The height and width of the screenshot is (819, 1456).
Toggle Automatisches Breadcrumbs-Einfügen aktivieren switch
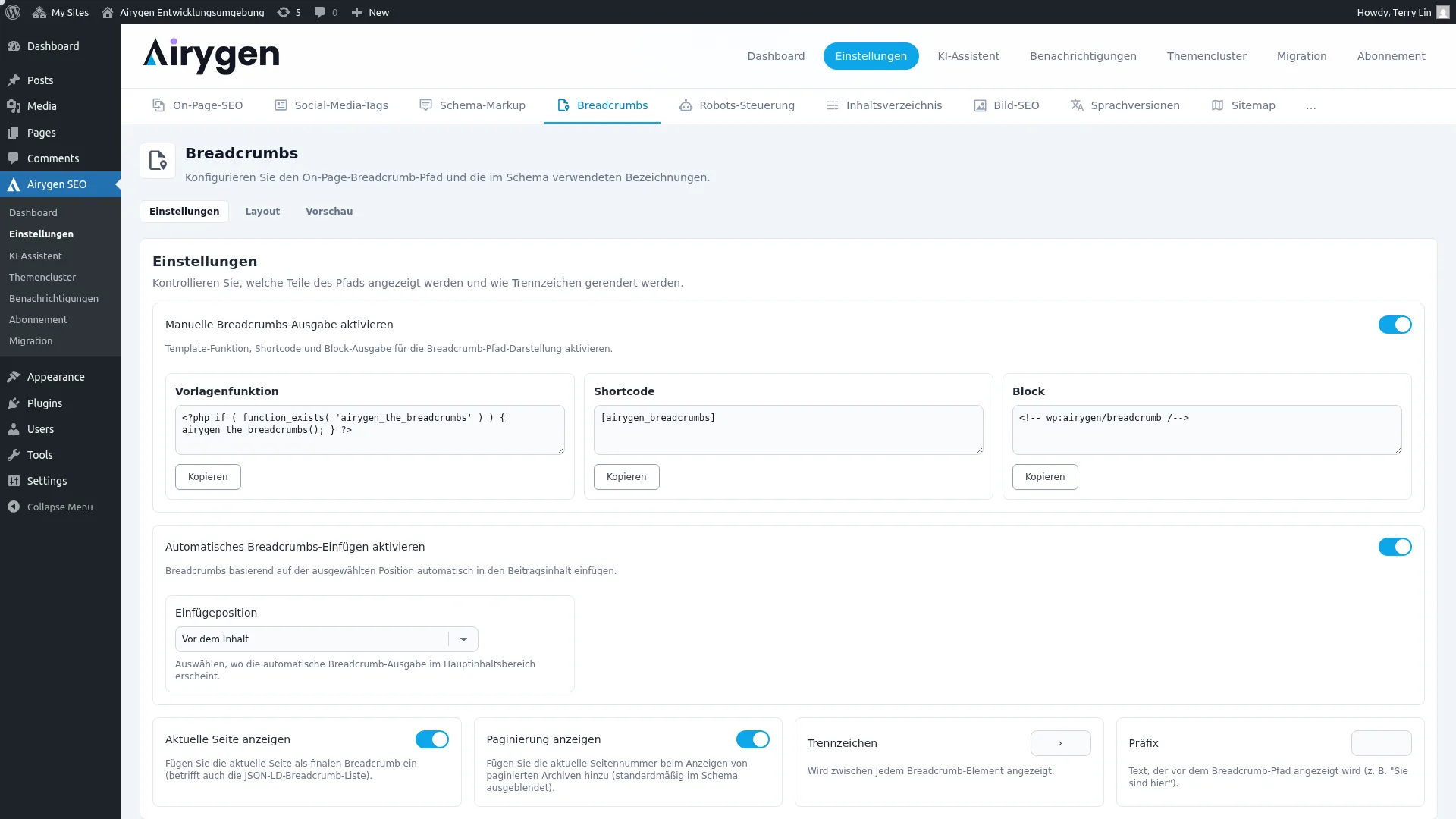point(1395,547)
